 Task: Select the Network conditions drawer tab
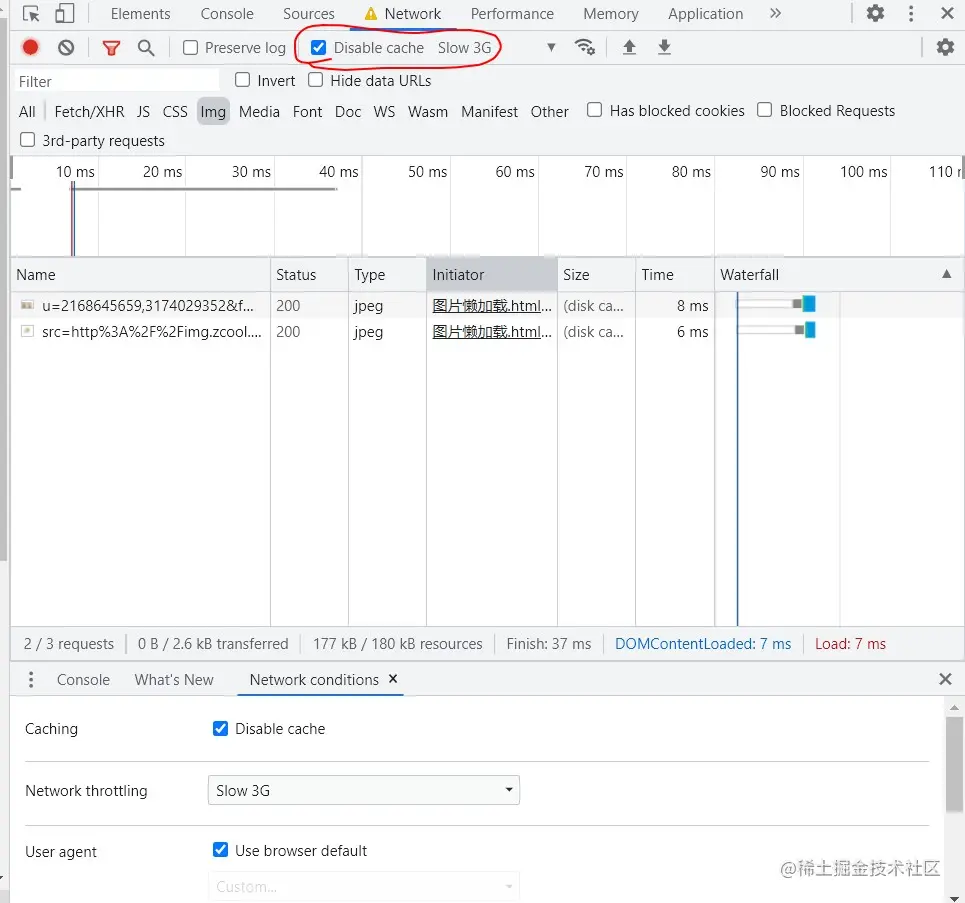314,680
